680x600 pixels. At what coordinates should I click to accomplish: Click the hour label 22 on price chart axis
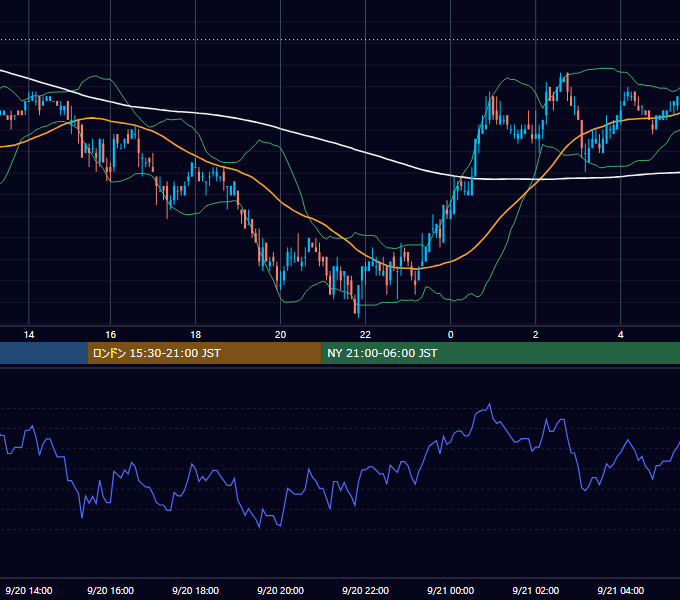pyautogui.click(x=366, y=335)
